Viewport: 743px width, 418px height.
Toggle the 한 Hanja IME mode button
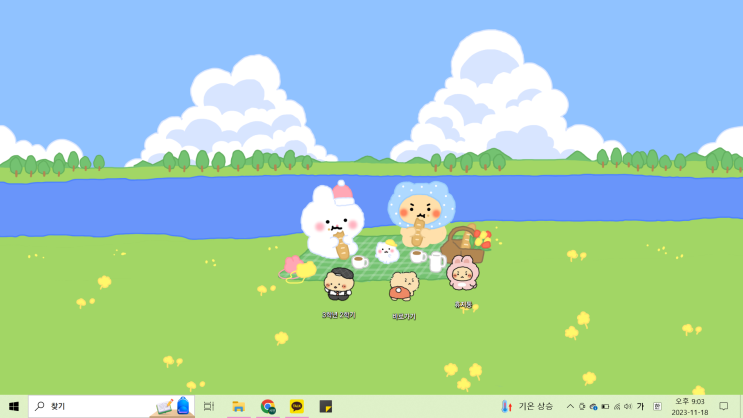657,406
